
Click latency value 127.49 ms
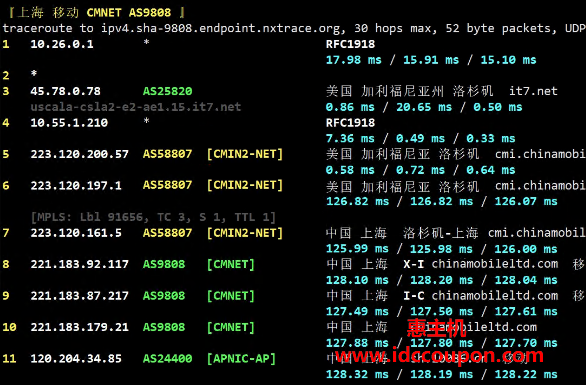357,311
